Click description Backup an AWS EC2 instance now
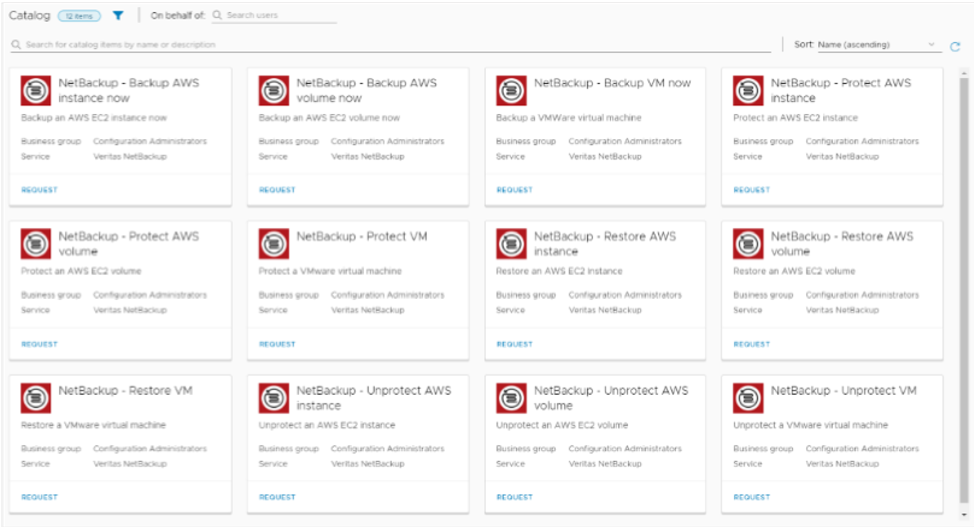Viewport: 974px width, 527px height. point(94,117)
